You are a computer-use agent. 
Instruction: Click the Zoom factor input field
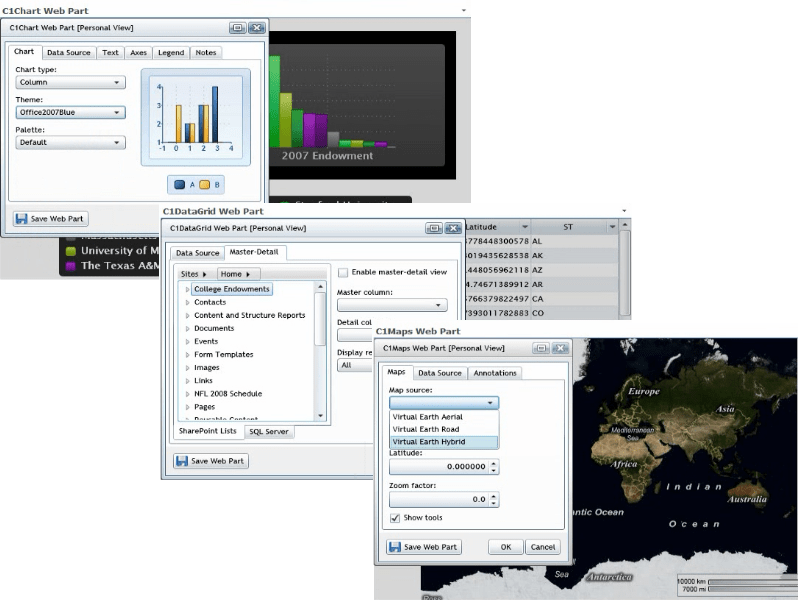pyautogui.click(x=439, y=500)
